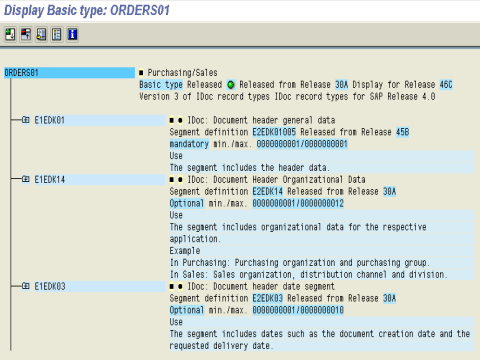Expand the E1EDK01 segment node
The width and height of the screenshot is (480, 360).
coord(26,120)
